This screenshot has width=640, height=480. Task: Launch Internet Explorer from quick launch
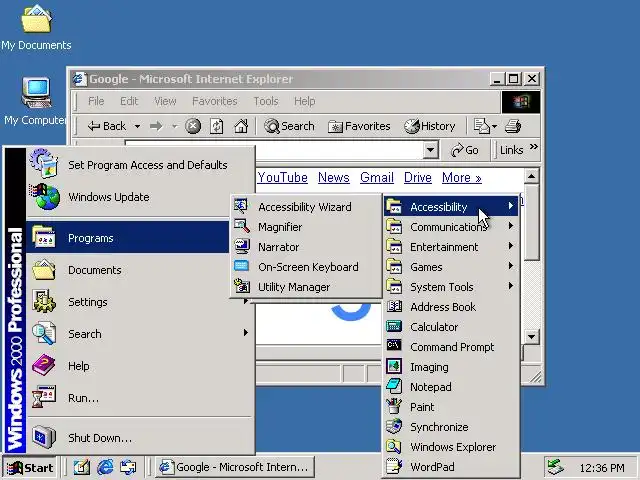click(x=105, y=467)
